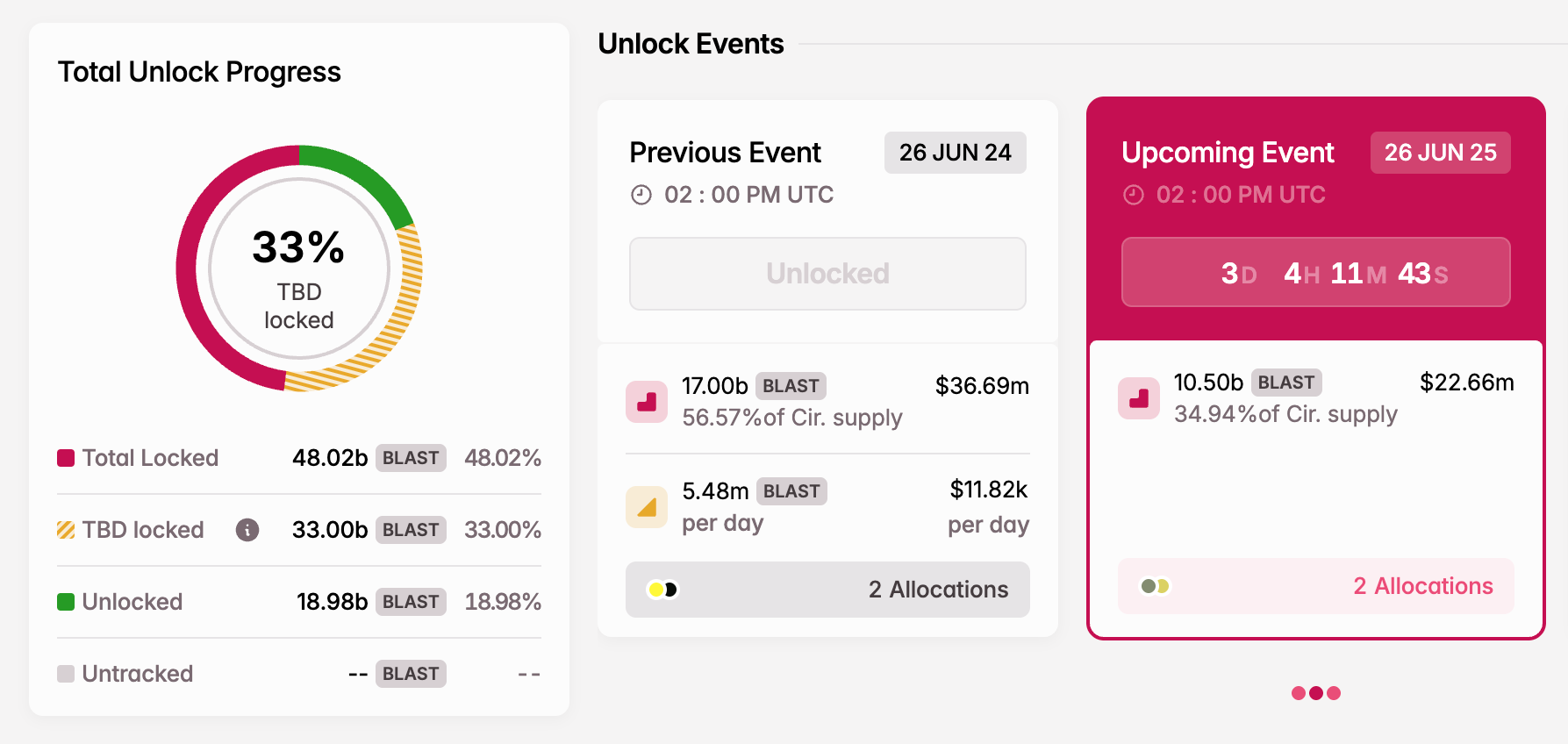Click the pink cliff unlock icon beside 17.00b
Screen dimensions: 1568x744
(647, 402)
